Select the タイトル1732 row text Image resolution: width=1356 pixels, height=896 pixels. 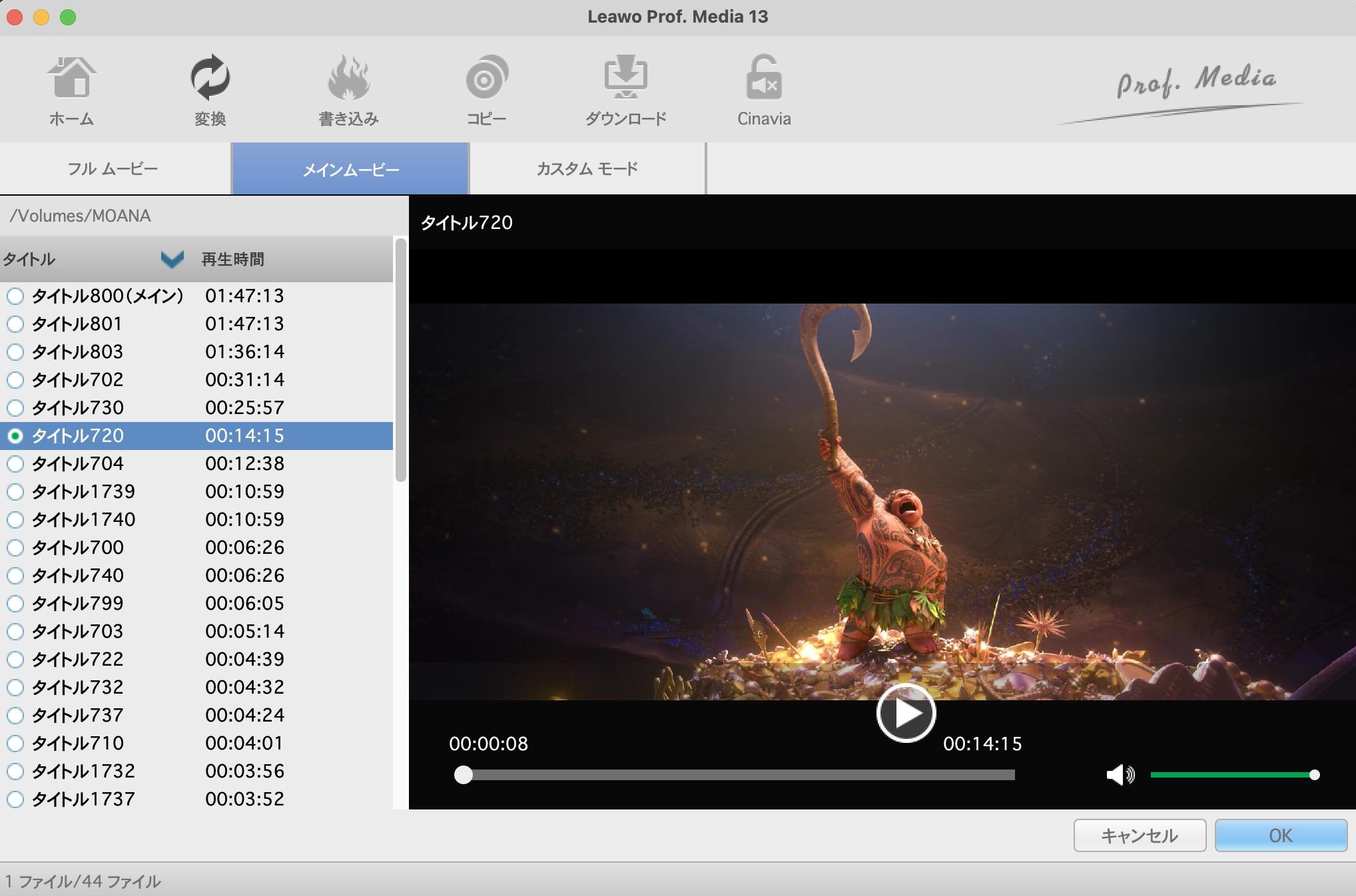(84, 771)
